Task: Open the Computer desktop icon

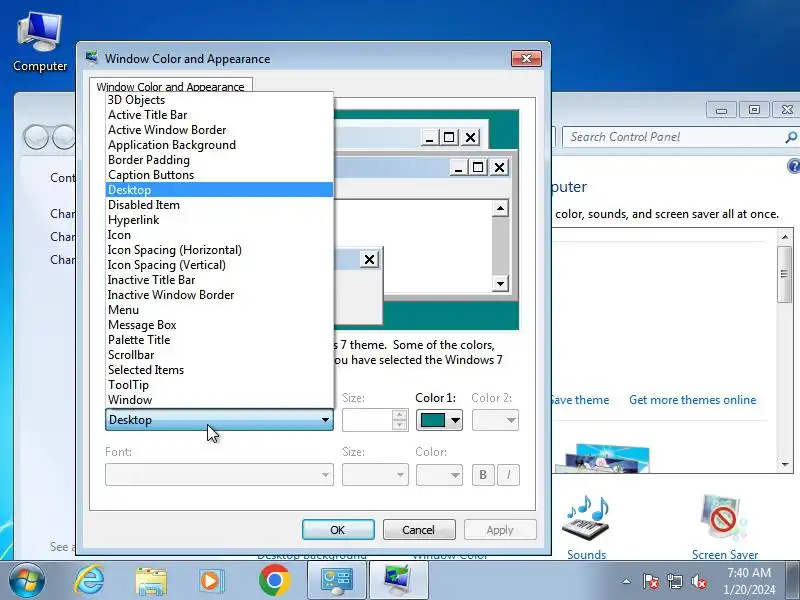Action: (x=40, y=43)
